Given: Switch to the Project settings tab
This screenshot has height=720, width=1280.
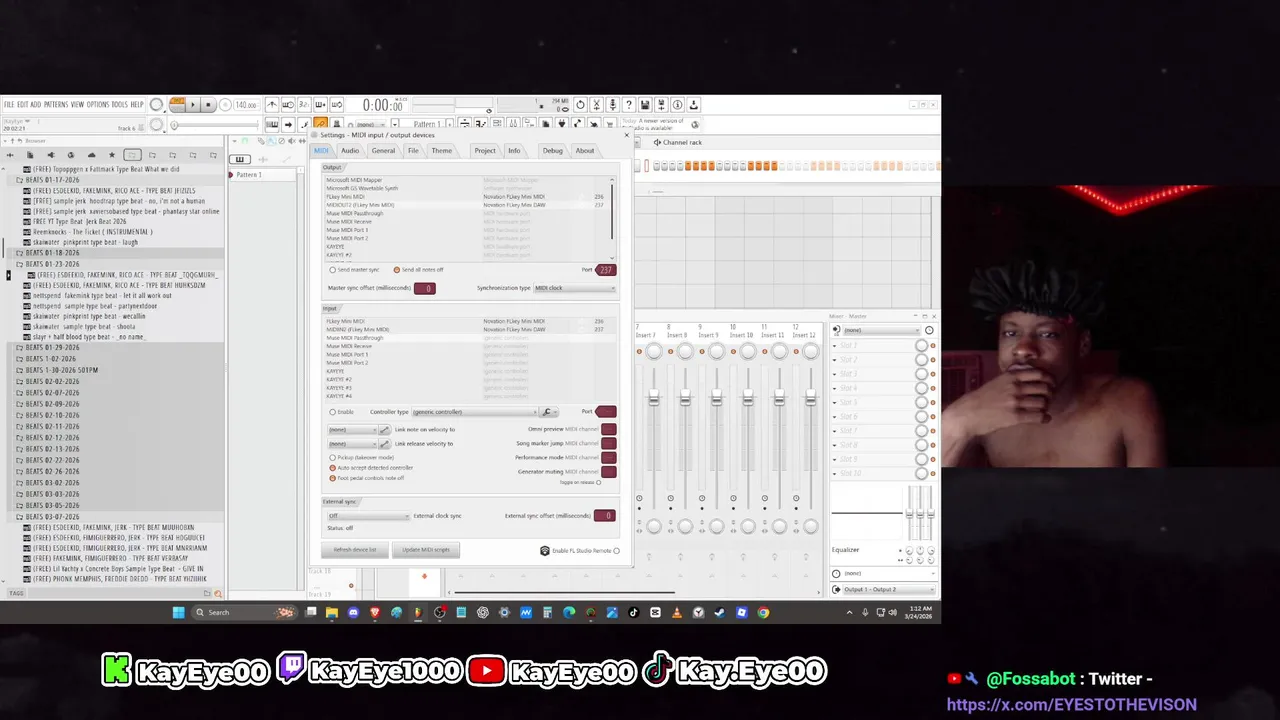Looking at the screenshot, I should coord(485,151).
